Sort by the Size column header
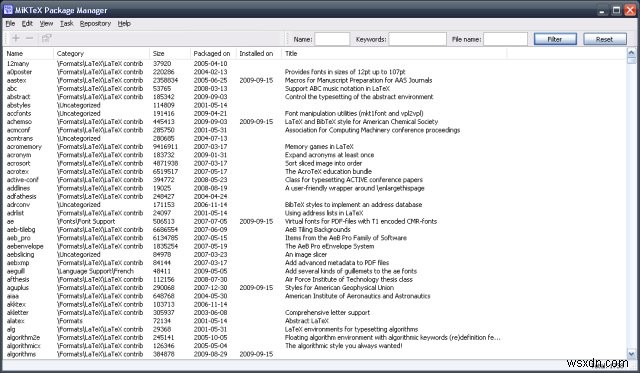Image resolution: width=640 pixels, height=373 pixels. [x=170, y=53]
